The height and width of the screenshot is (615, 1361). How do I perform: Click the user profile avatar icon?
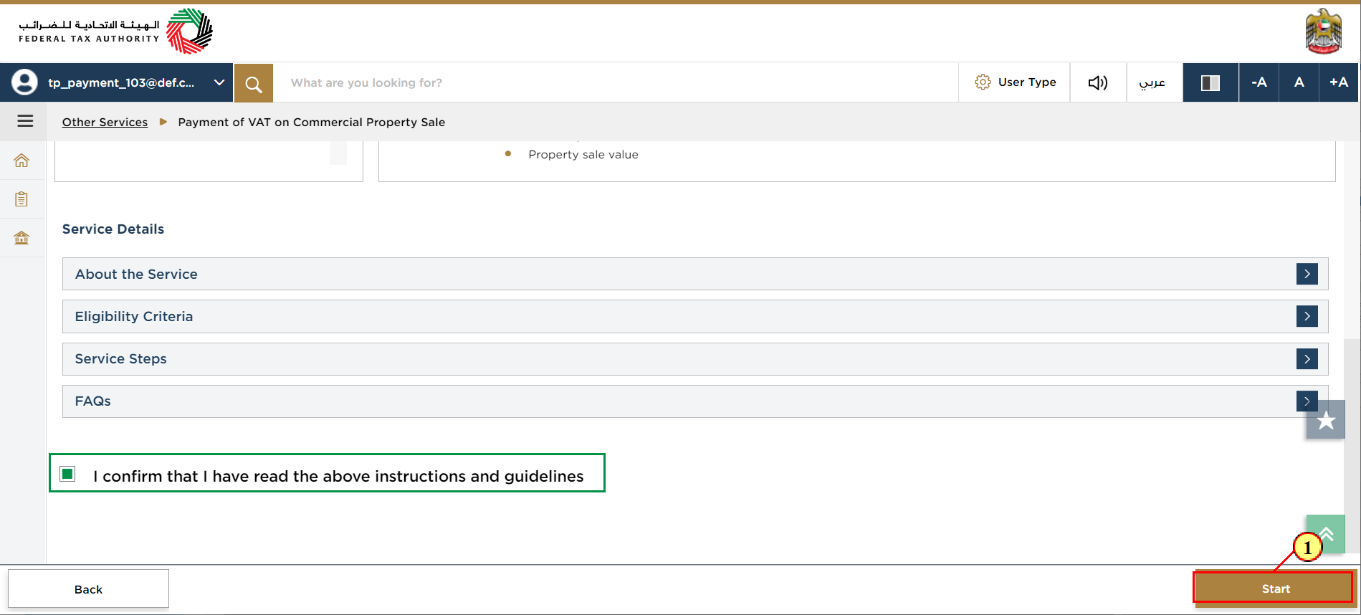point(25,83)
